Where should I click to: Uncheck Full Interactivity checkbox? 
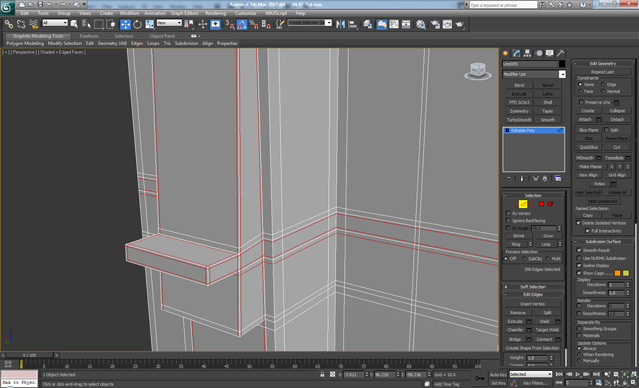pos(587,231)
